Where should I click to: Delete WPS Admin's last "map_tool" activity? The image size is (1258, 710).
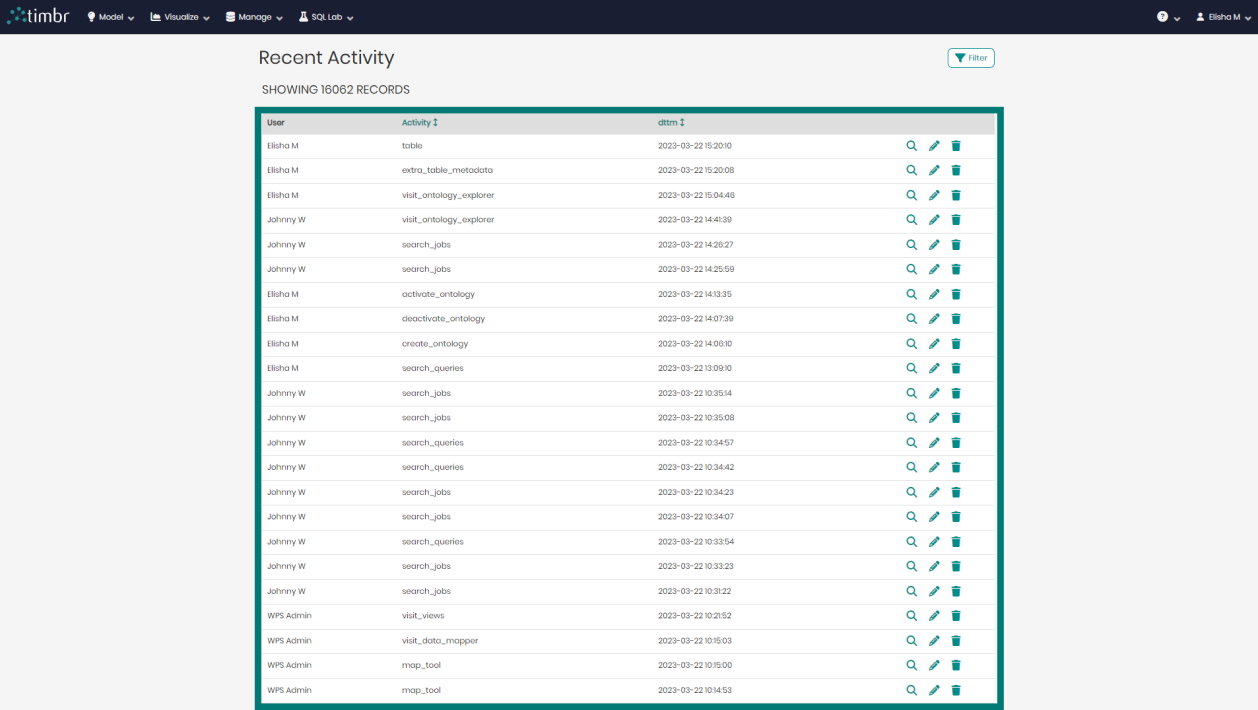pyautogui.click(x=956, y=690)
